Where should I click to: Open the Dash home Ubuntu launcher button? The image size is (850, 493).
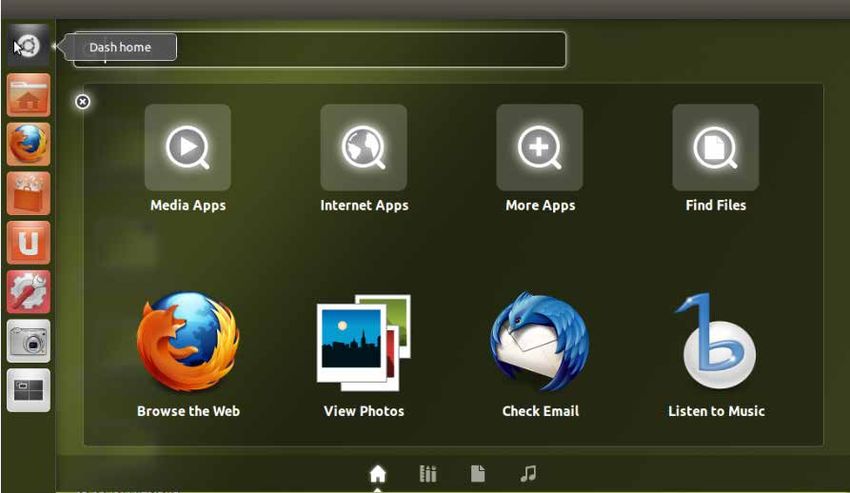point(28,46)
